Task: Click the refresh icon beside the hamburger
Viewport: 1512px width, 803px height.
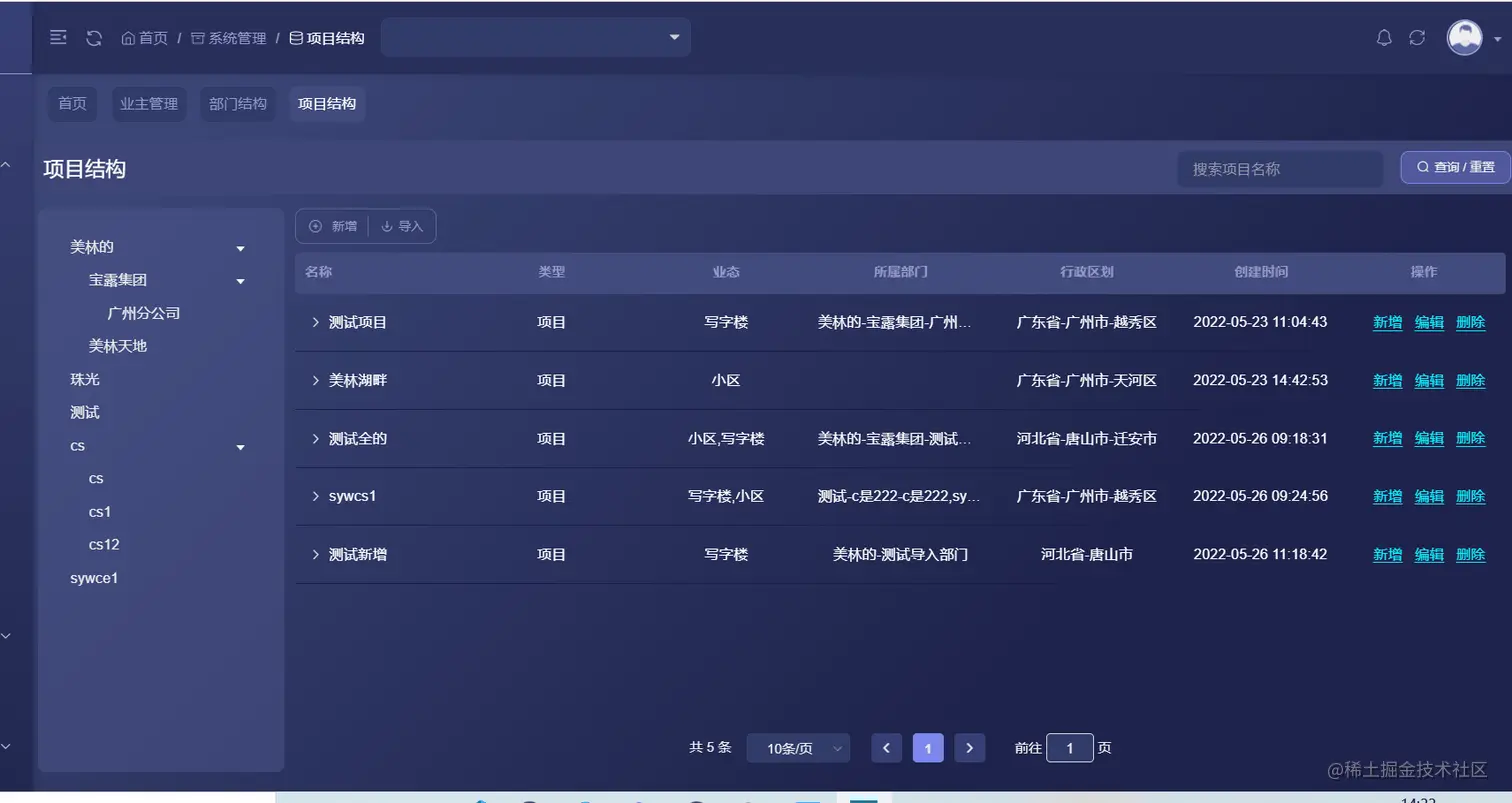Action: tap(93, 37)
